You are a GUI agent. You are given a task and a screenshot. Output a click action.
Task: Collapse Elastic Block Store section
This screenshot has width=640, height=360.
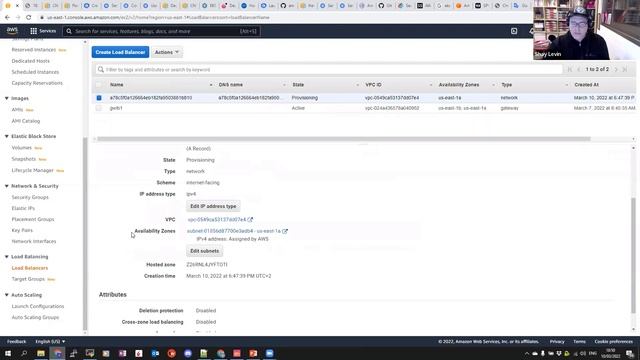click(7, 136)
